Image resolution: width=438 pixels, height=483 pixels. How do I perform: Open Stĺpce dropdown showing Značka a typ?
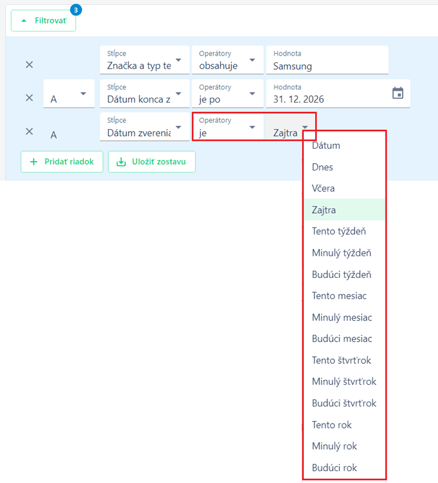[x=145, y=60]
